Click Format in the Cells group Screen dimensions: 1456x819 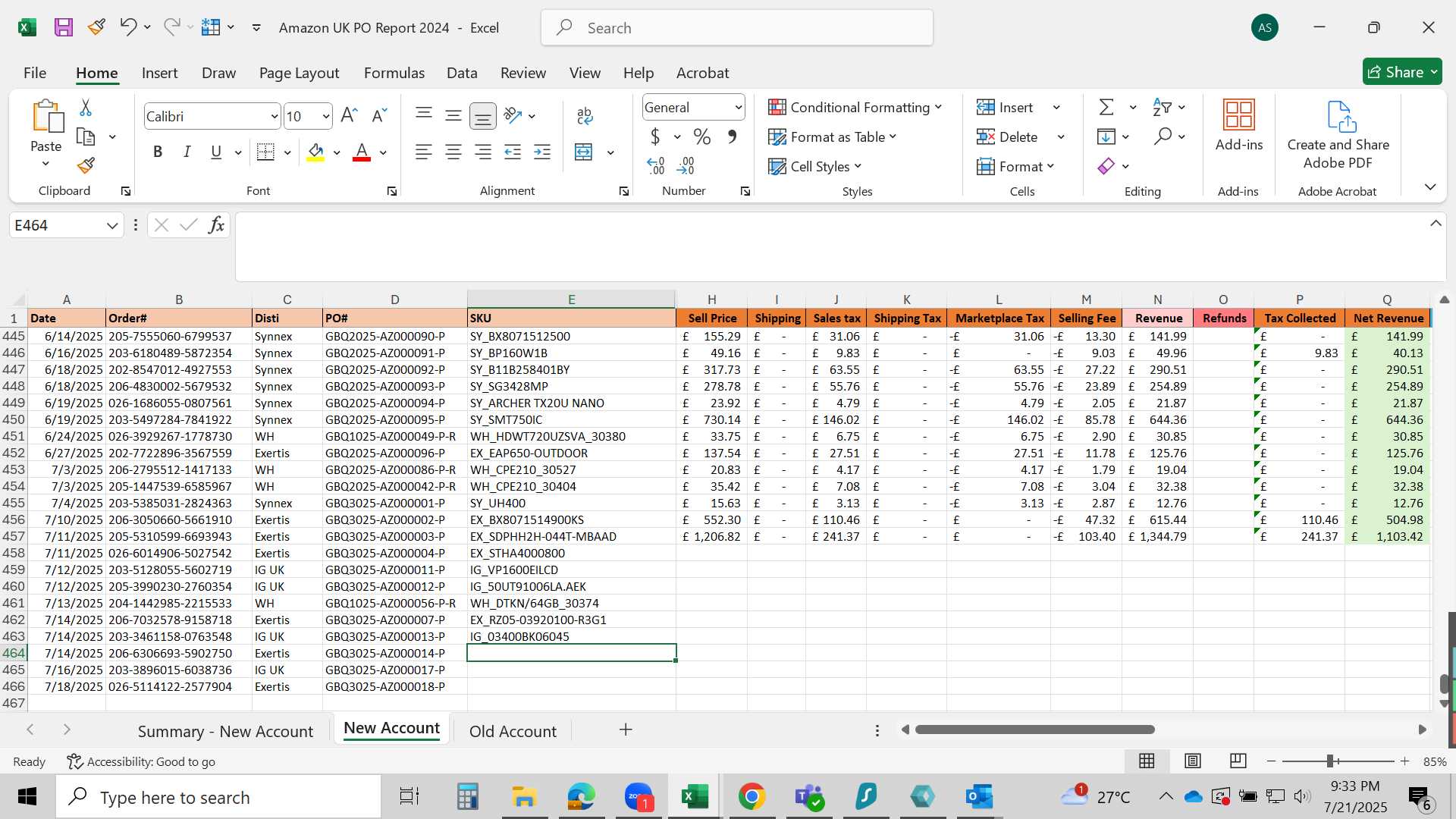(x=1015, y=166)
